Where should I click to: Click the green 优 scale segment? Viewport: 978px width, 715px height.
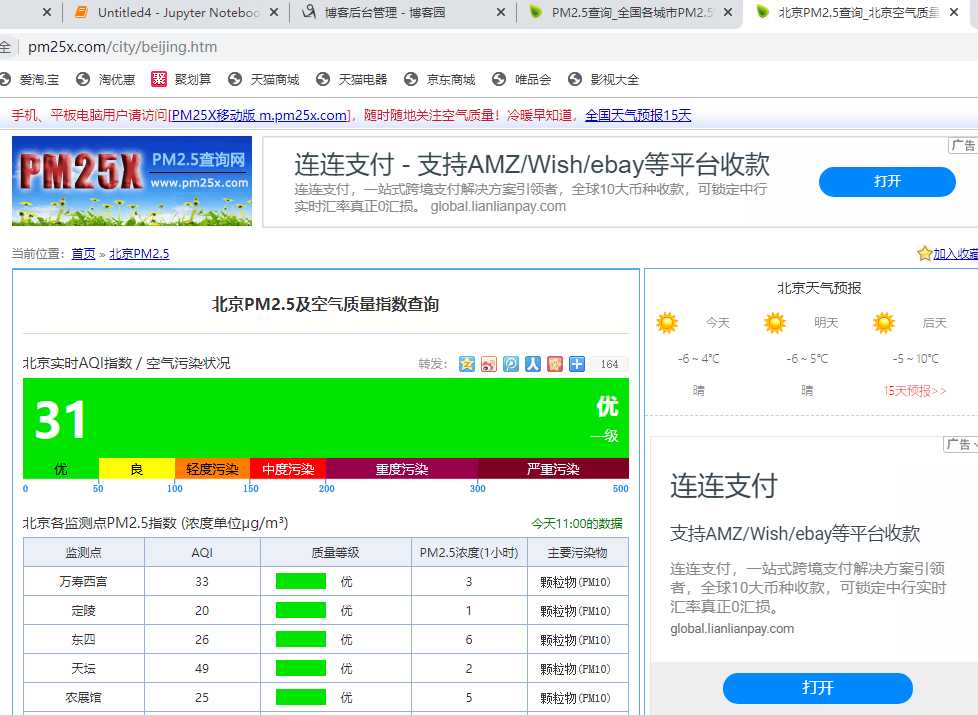tap(61, 469)
